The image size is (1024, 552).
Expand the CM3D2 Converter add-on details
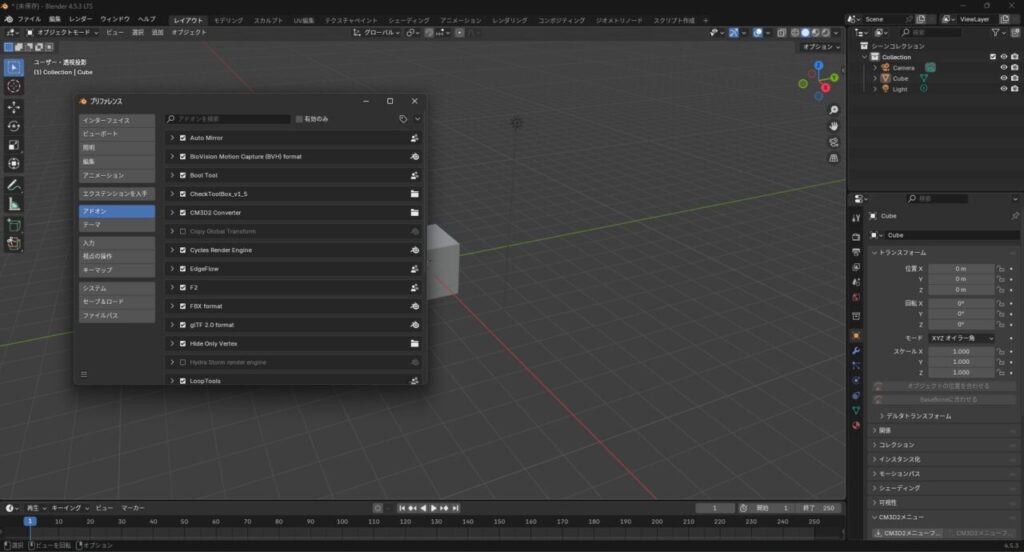(172, 212)
